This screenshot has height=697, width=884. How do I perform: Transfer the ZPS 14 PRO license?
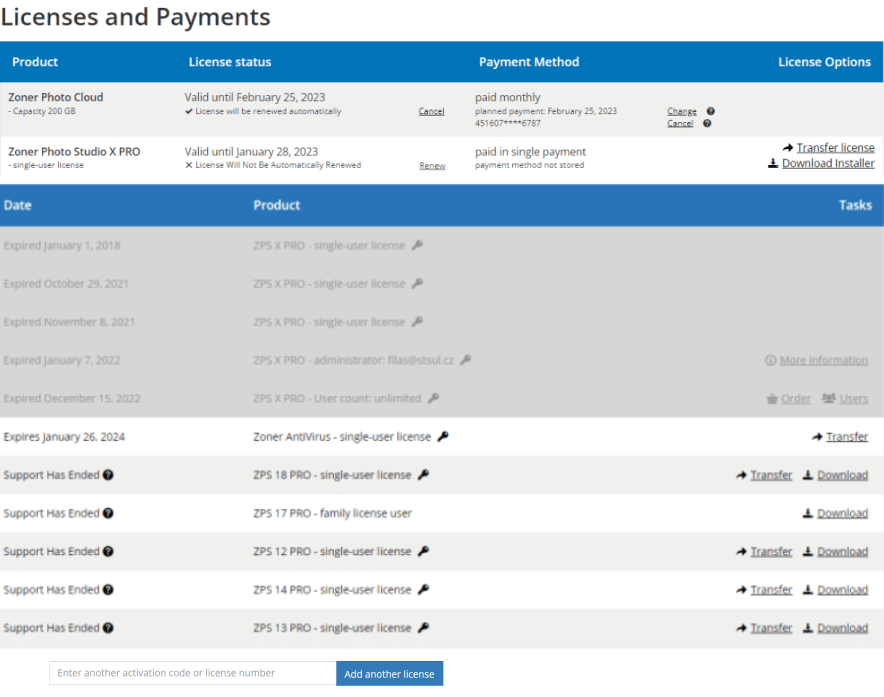[771, 590]
